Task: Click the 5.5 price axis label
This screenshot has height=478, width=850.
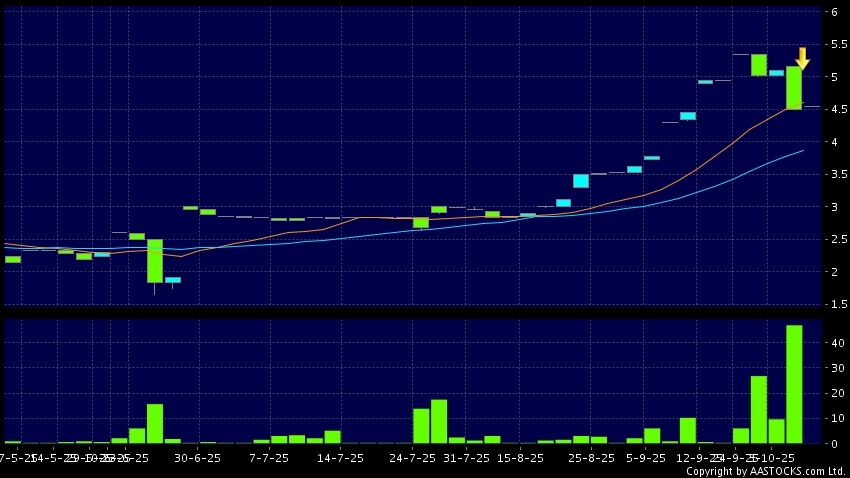Action: click(833, 45)
